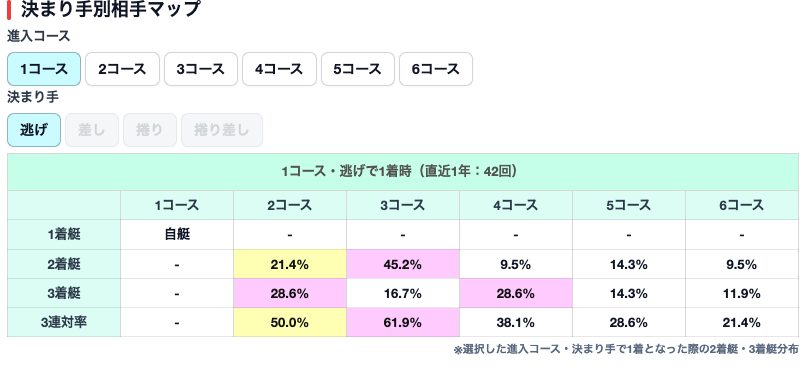The width and height of the screenshot is (807, 371).
Task: Select the 3コース entry course button
Action: coord(201,69)
